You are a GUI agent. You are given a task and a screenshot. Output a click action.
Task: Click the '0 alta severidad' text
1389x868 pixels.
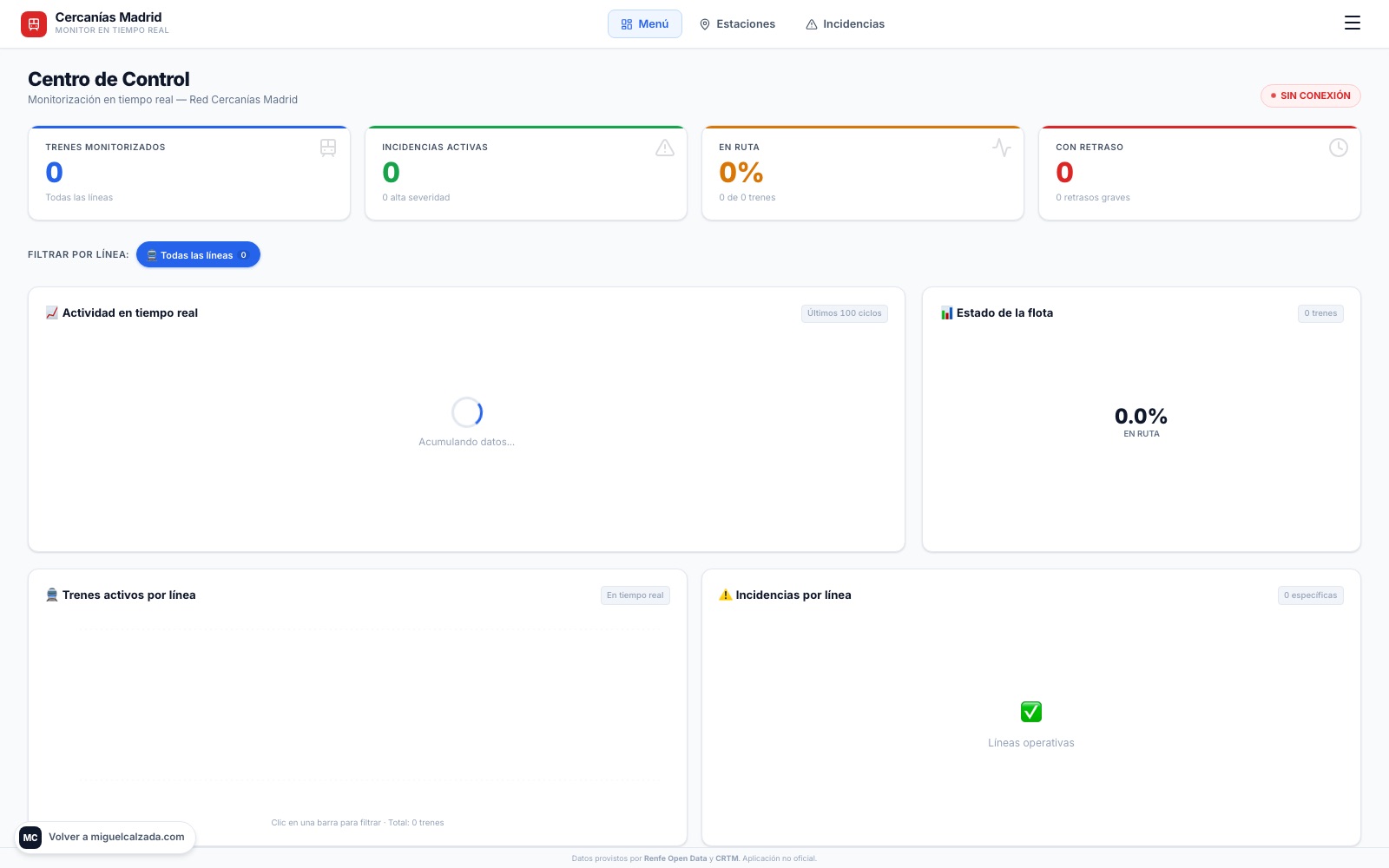point(416,198)
